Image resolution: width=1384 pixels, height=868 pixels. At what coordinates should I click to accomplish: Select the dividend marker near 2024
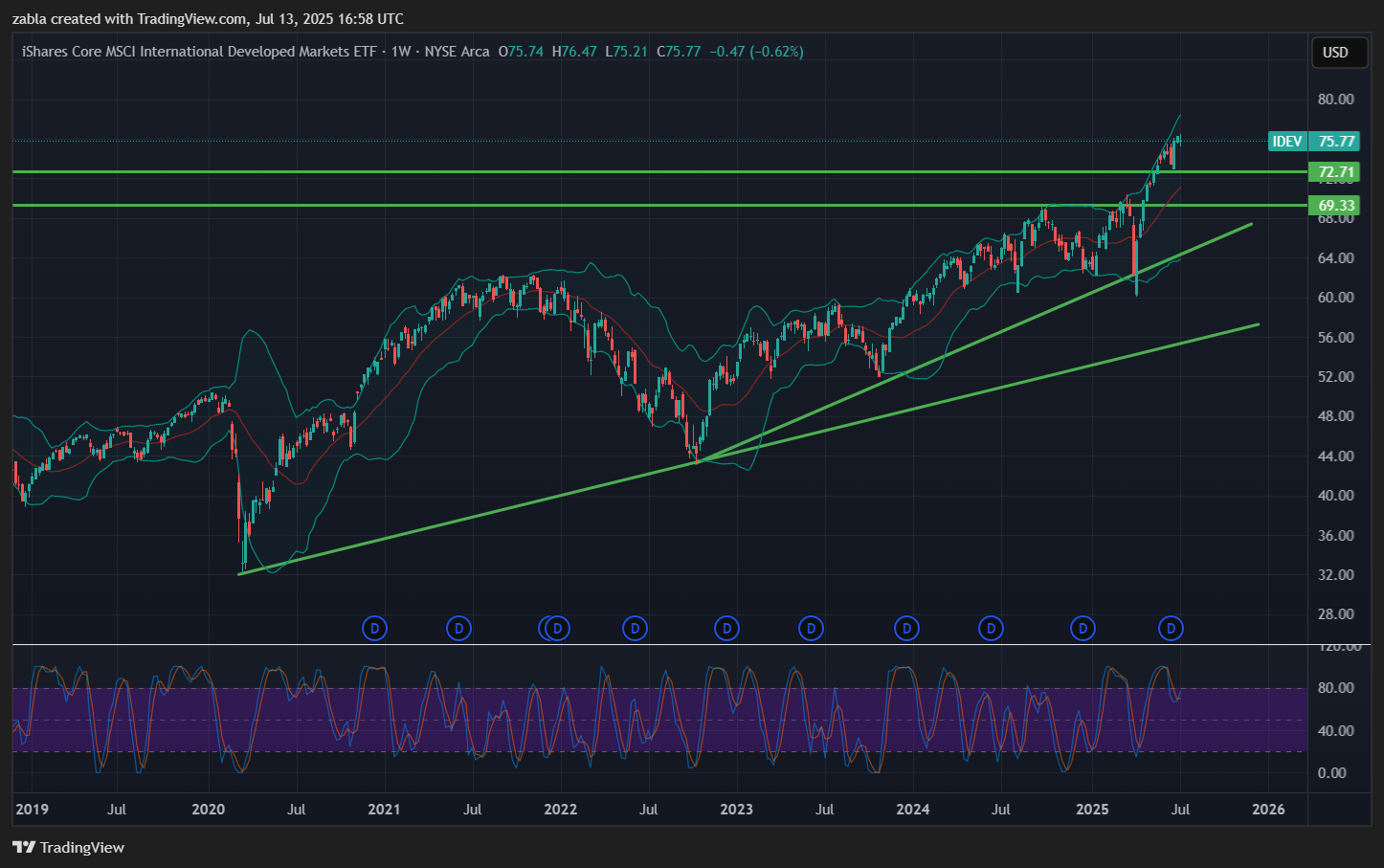tap(906, 629)
